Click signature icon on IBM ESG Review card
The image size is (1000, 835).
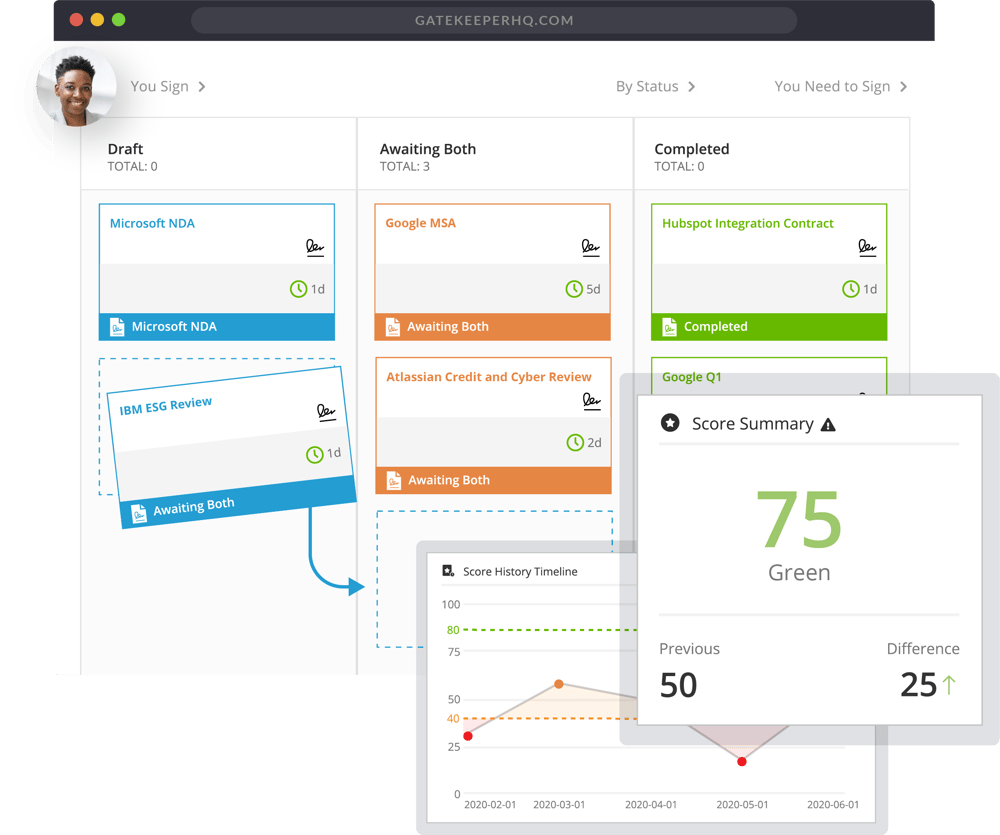(x=326, y=412)
